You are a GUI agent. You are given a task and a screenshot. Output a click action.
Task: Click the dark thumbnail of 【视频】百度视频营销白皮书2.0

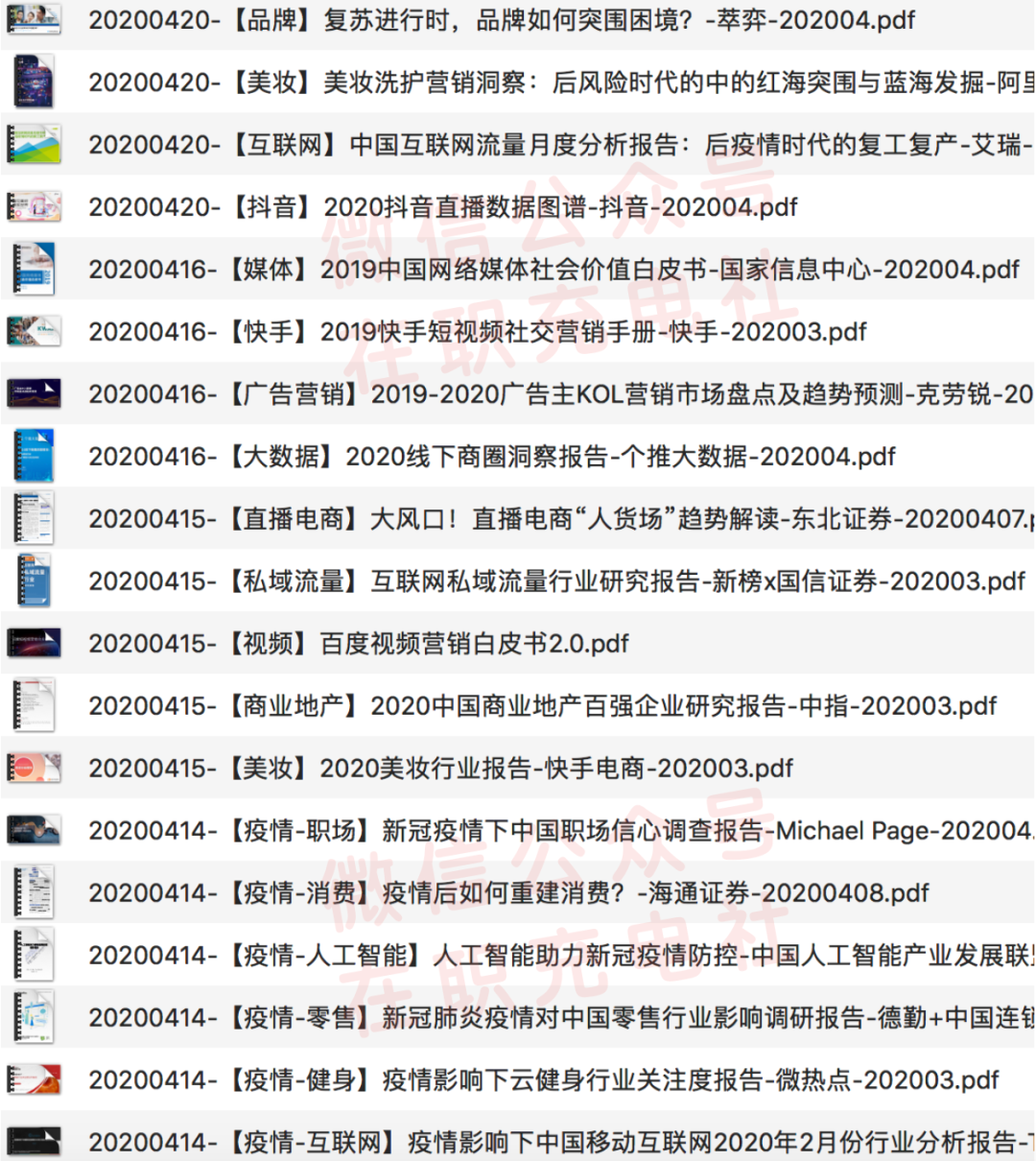pos(34,643)
